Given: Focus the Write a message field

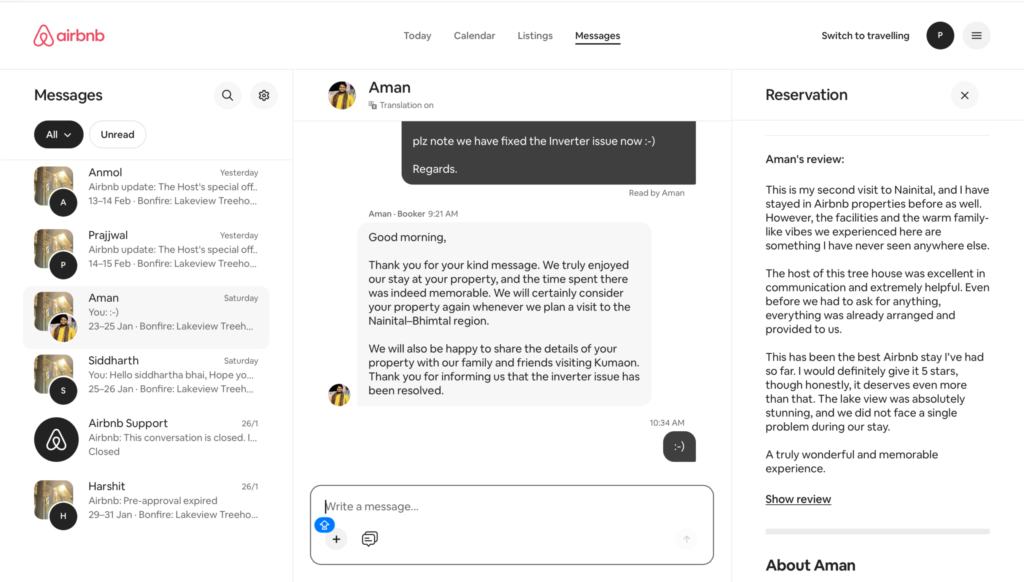Looking at the screenshot, I should [x=510, y=507].
